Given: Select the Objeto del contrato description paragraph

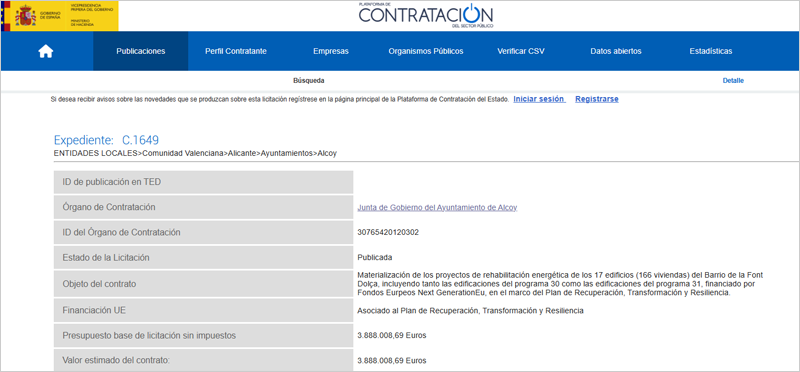Looking at the screenshot, I should tap(560, 284).
